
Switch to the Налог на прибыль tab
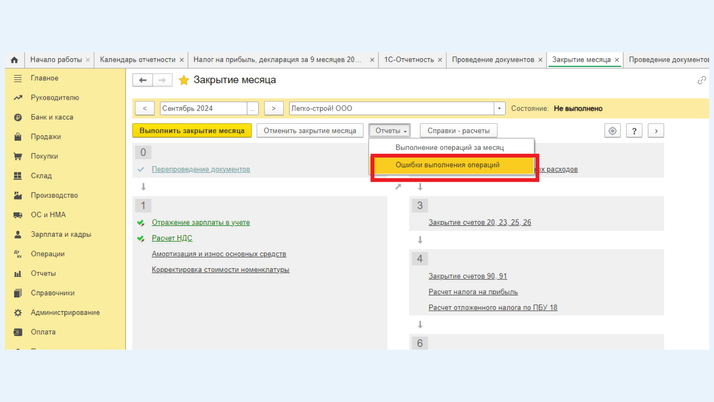click(277, 60)
